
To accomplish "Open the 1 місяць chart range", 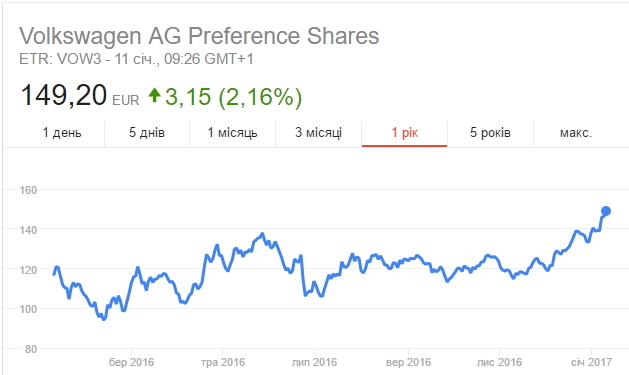I will [232, 133].
